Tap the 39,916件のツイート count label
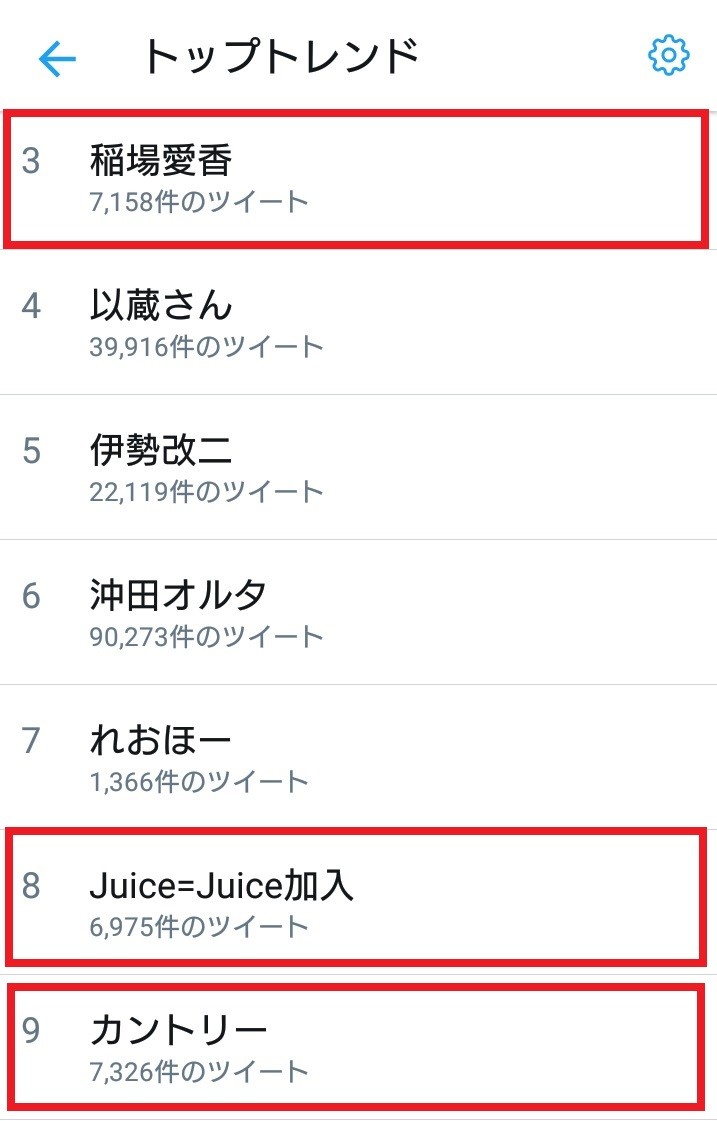Image resolution: width=717 pixels, height=1121 pixels. [x=205, y=347]
